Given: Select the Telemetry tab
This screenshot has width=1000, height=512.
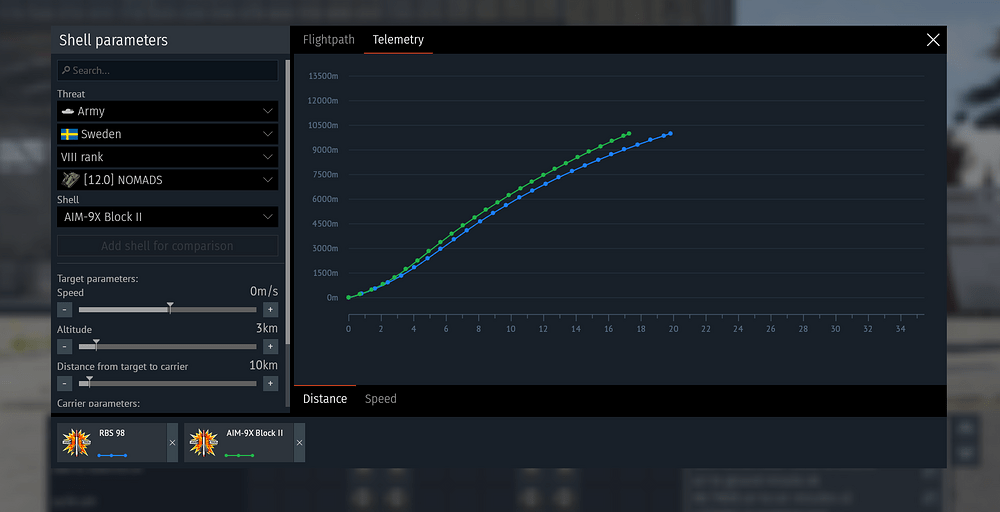Looking at the screenshot, I should (x=398, y=40).
